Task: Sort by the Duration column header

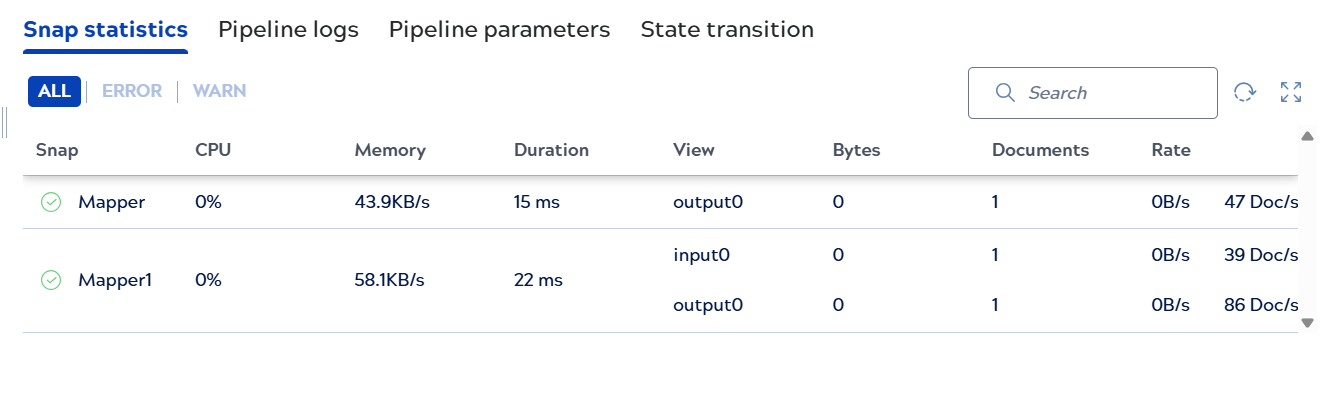Action: point(551,151)
